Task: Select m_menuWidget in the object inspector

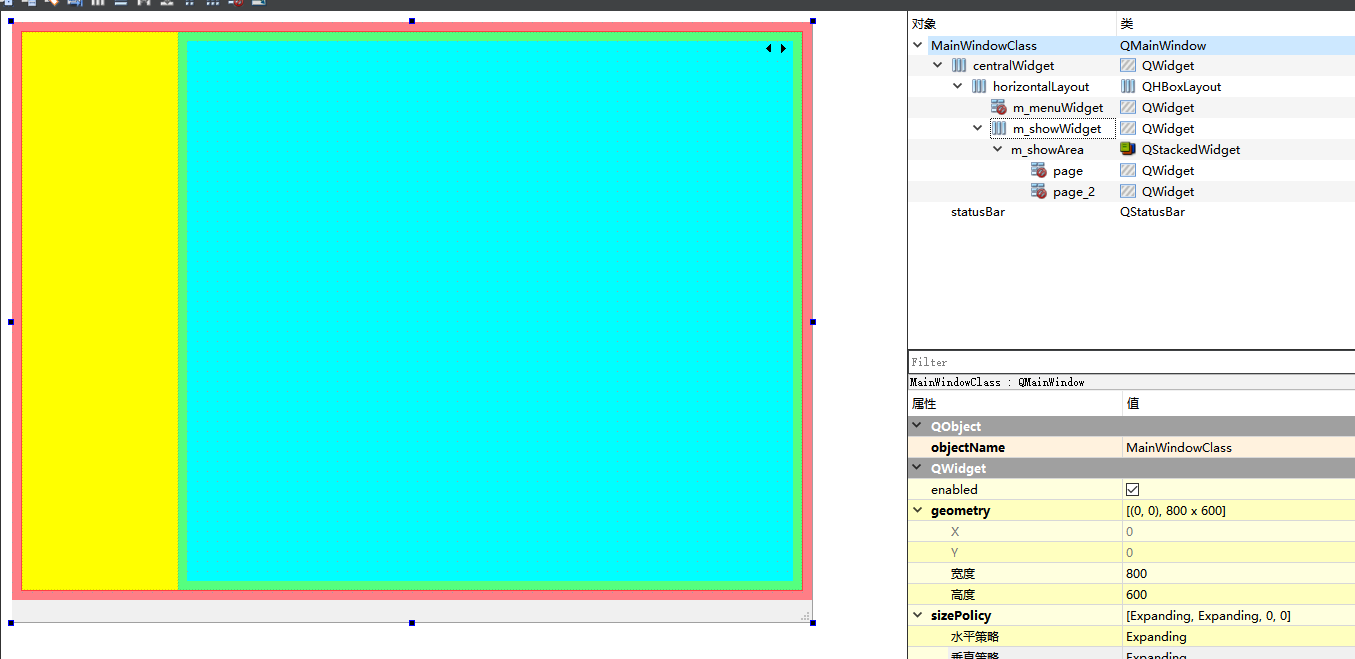Action: click(x=1060, y=107)
